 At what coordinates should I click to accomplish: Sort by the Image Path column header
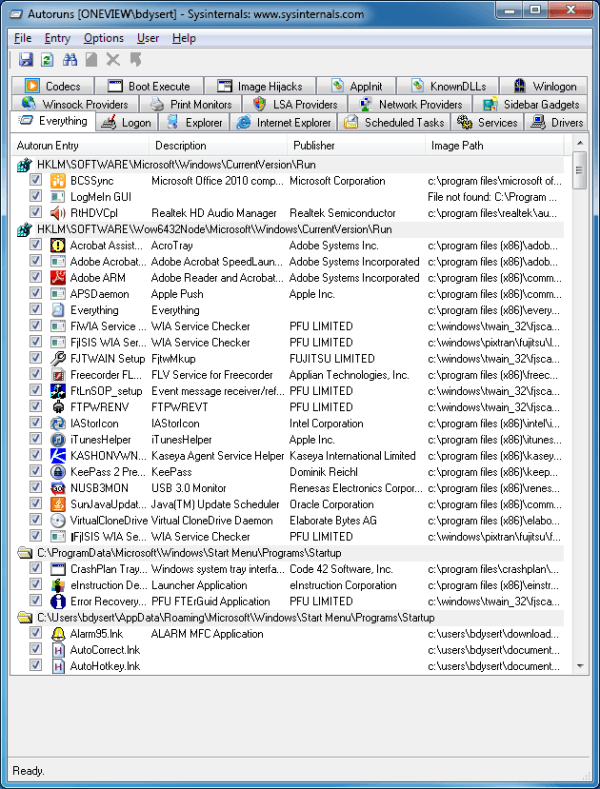495,145
